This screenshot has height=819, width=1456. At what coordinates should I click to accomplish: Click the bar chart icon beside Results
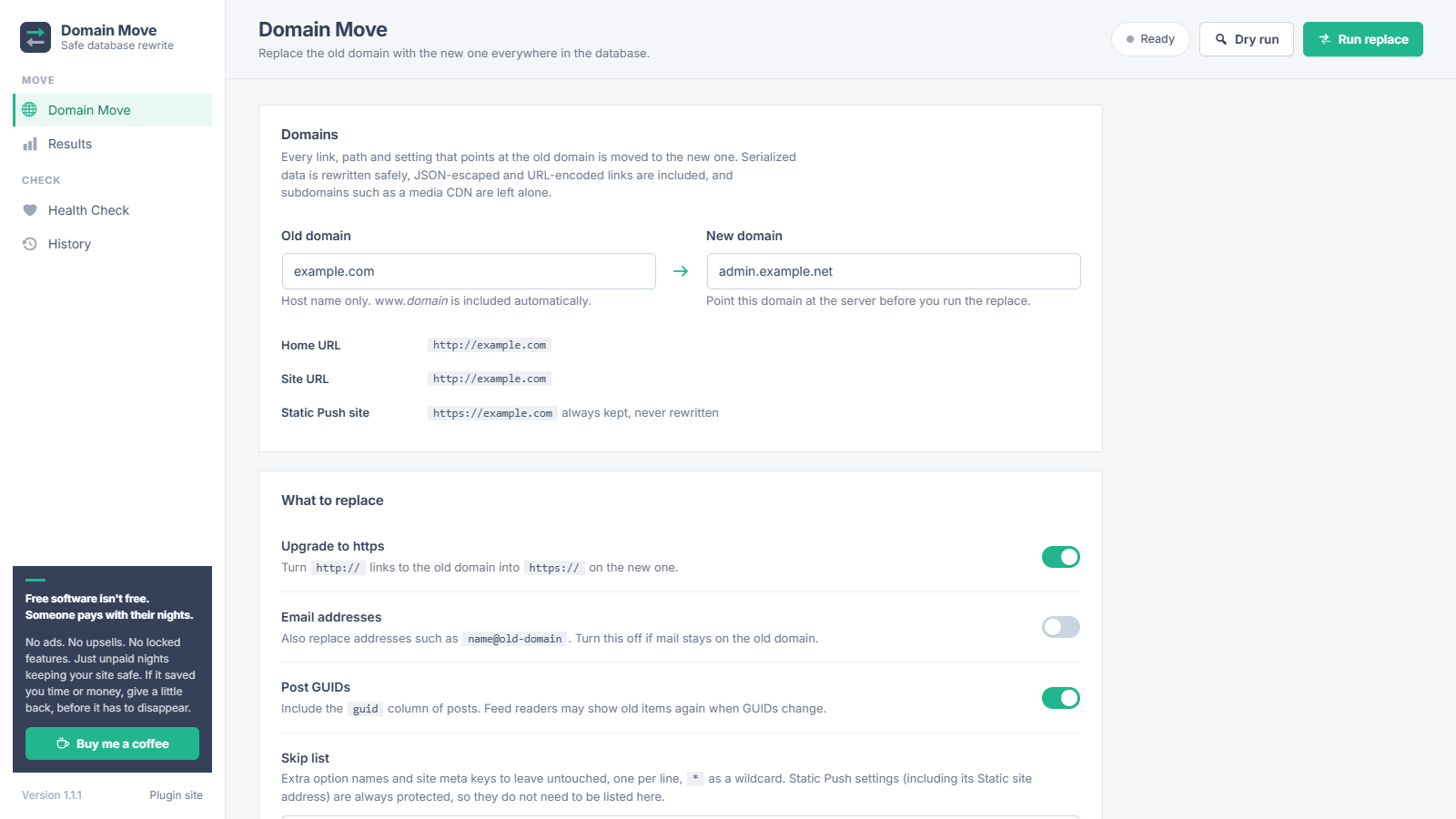pyautogui.click(x=30, y=144)
